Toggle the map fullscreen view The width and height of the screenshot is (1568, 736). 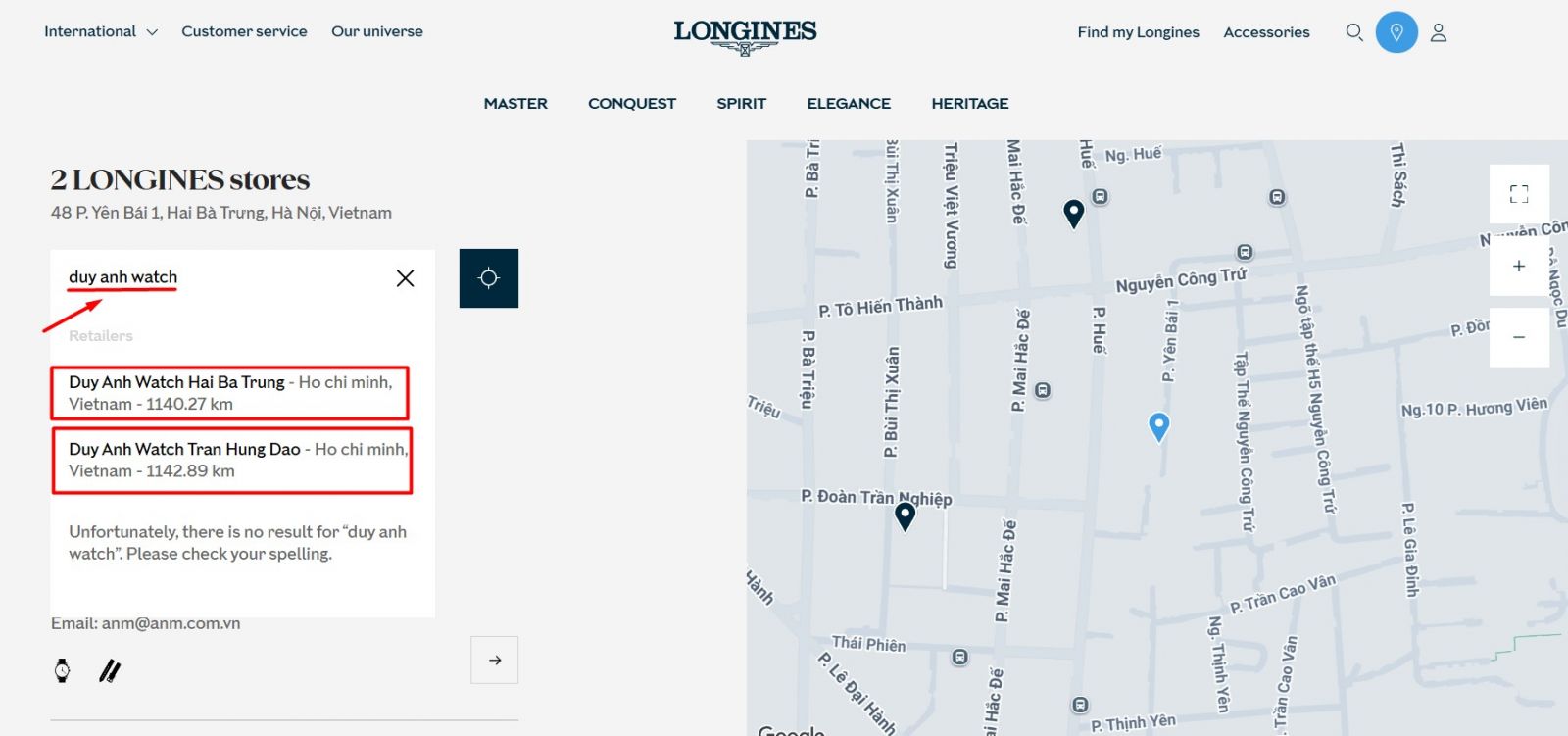click(1519, 194)
